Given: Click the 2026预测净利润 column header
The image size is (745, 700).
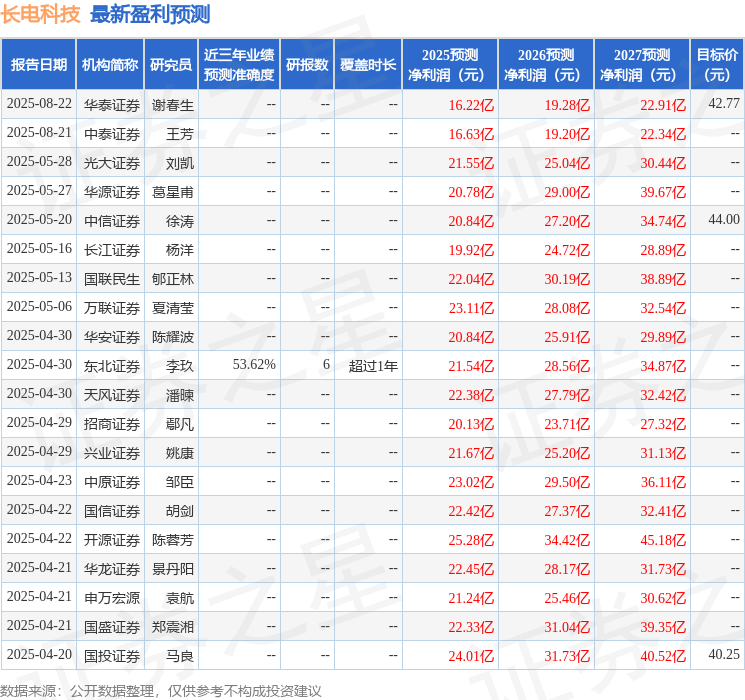Looking at the screenshot, I should pos(546,65).
